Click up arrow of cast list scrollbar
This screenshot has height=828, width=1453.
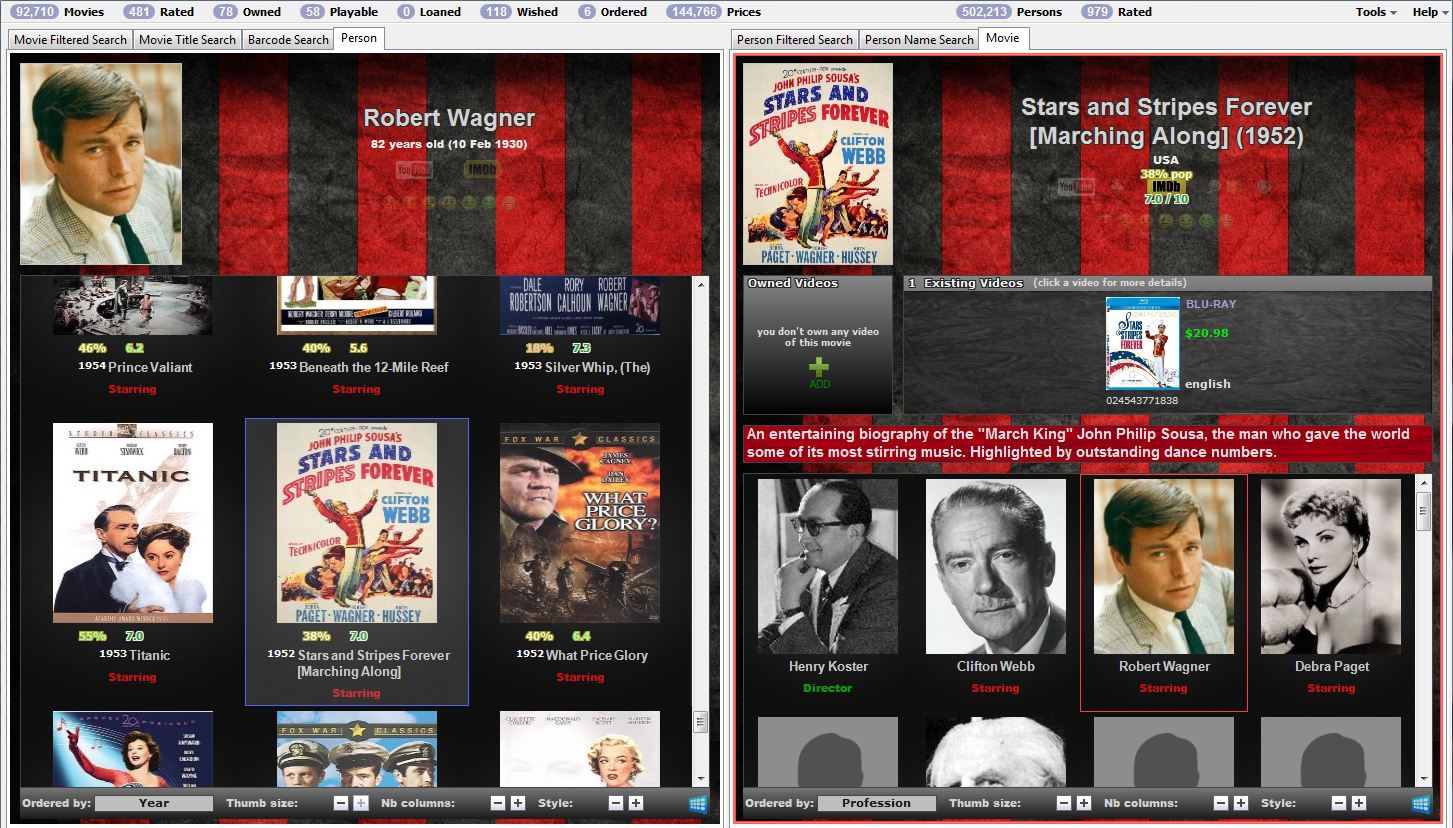1424,483
